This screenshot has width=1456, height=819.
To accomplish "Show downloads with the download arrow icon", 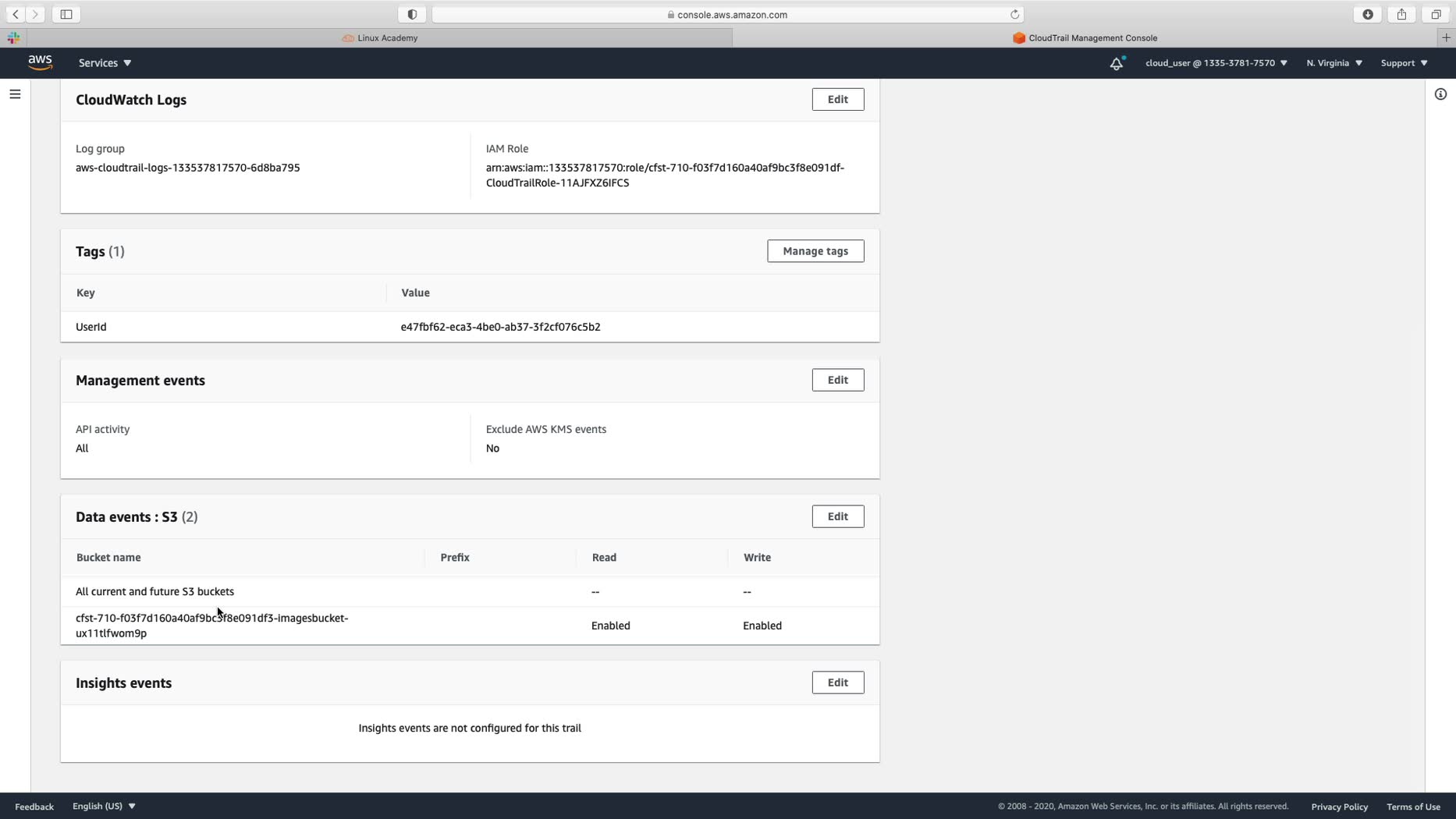I will pyautogui.click(x=1368, y=14).
